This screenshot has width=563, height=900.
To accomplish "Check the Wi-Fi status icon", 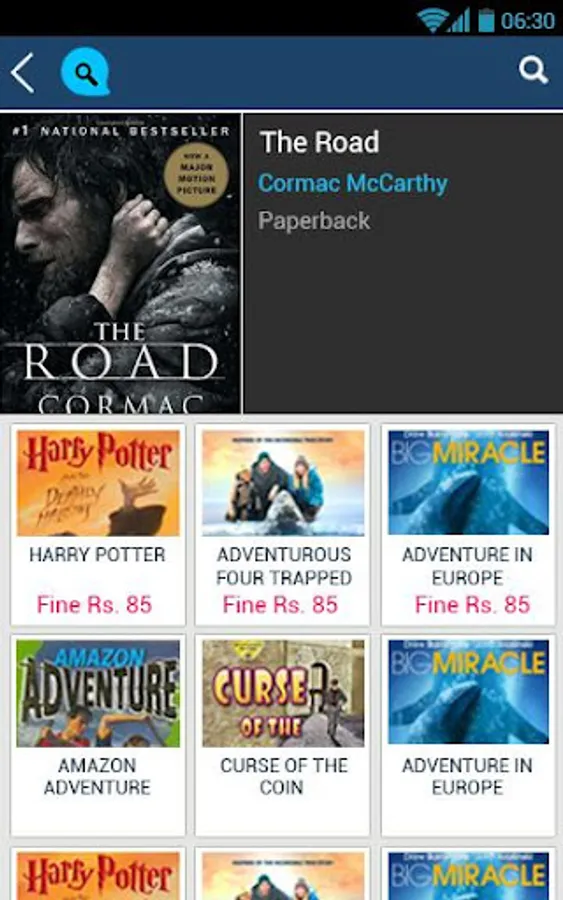I will (x=433, y=21).
